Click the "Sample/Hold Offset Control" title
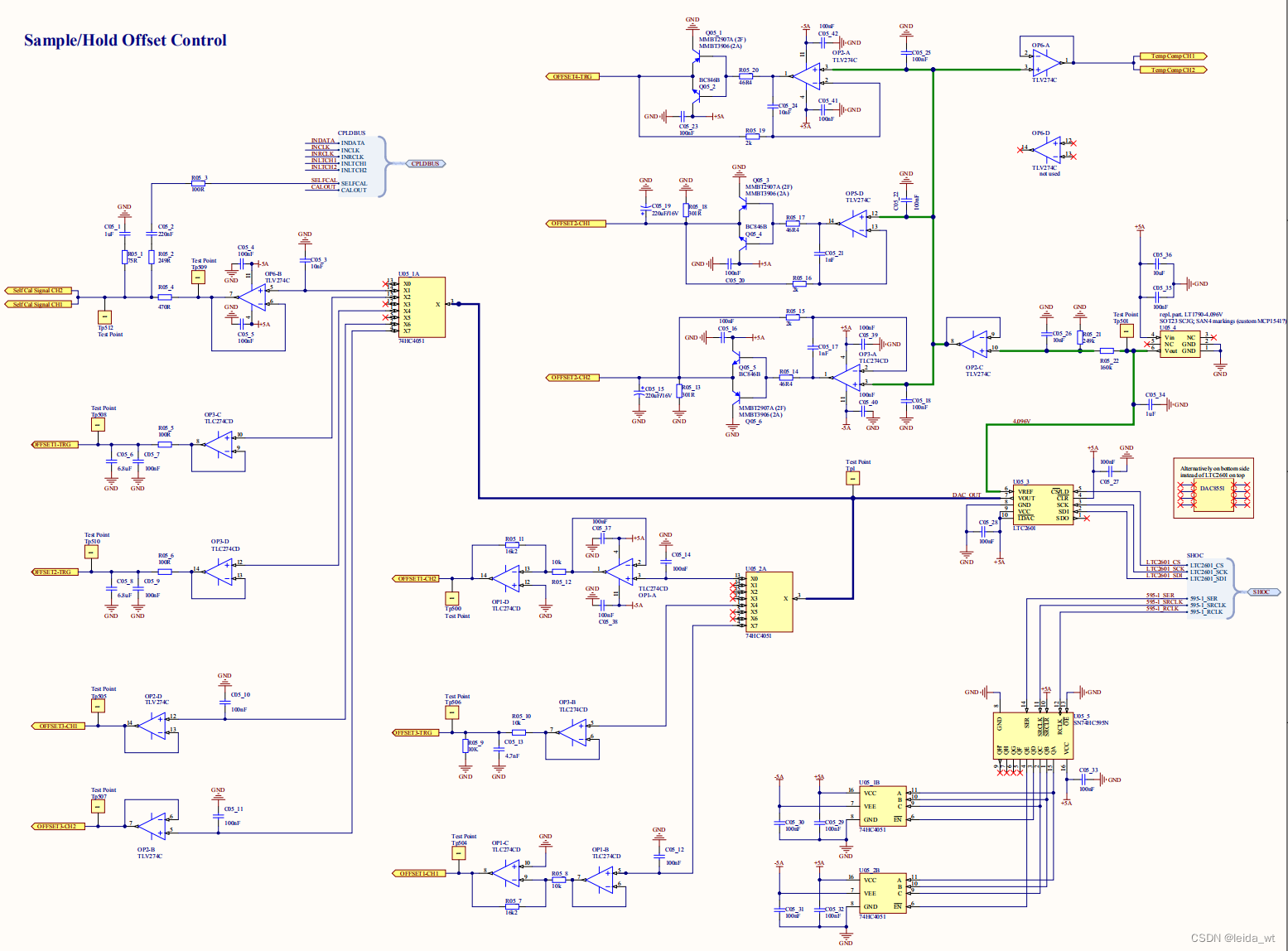 pyautogui.click(x=125, y=40)
